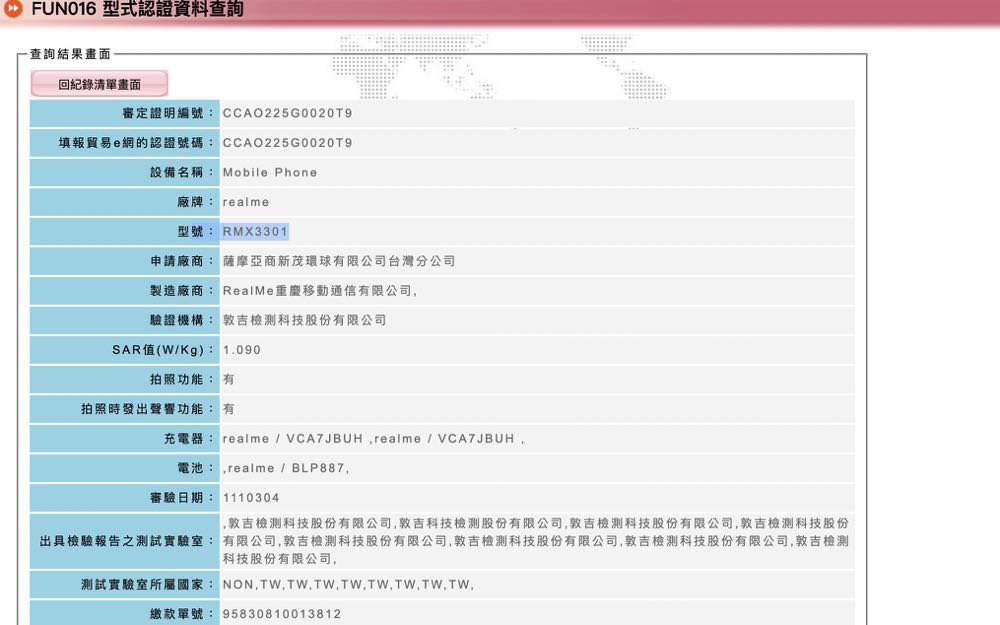Click the 有 value in the 拍照時發出聲響功能 row
Viewport: 1000px width, 625px height.
pos(229,409)
